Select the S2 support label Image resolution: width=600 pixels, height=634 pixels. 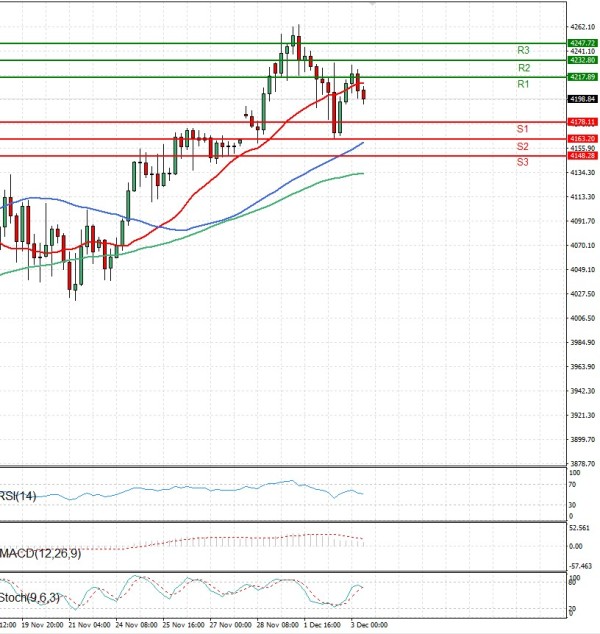(522, 146)
